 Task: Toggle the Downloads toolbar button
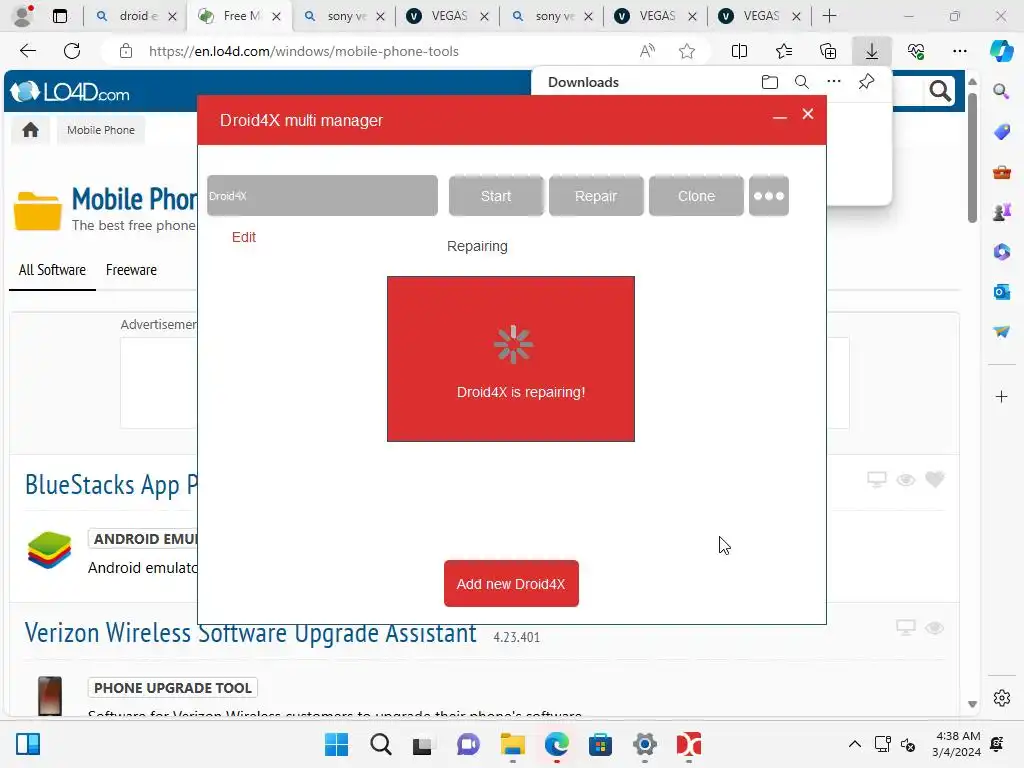point(872,51)
